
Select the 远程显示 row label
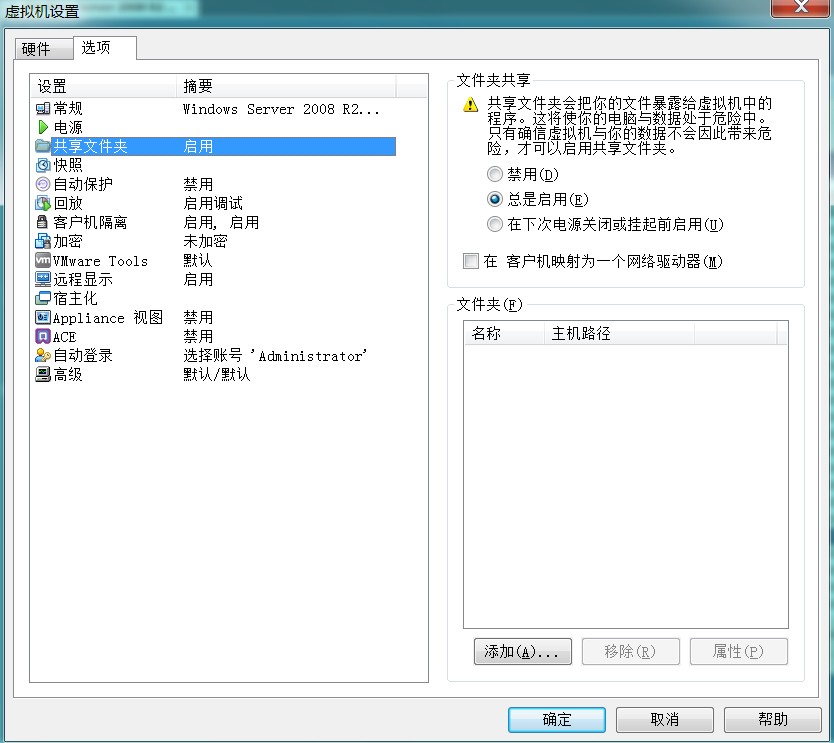[x=83, y=280]
